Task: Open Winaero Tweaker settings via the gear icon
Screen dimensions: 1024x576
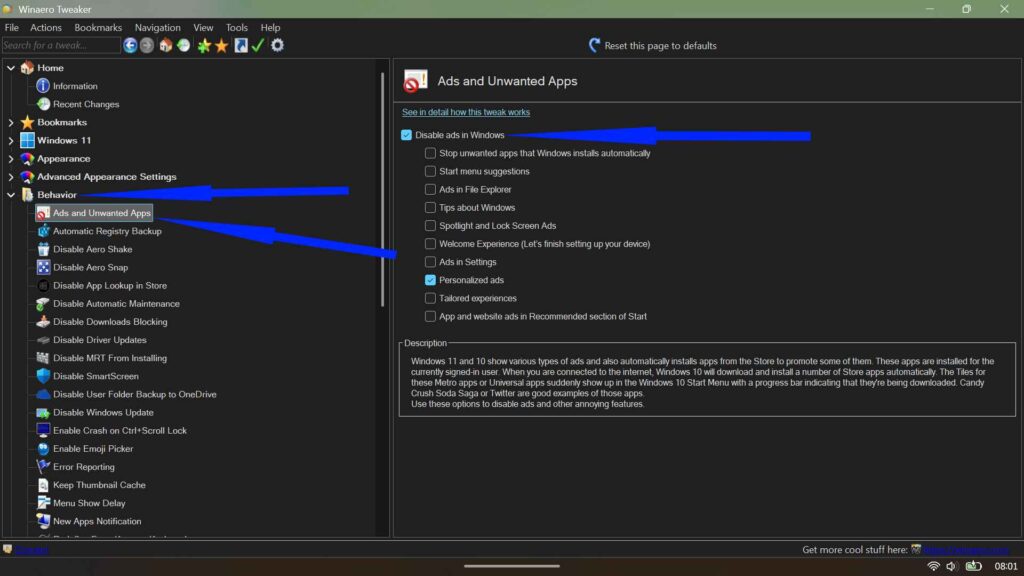Action: (277, 45)
